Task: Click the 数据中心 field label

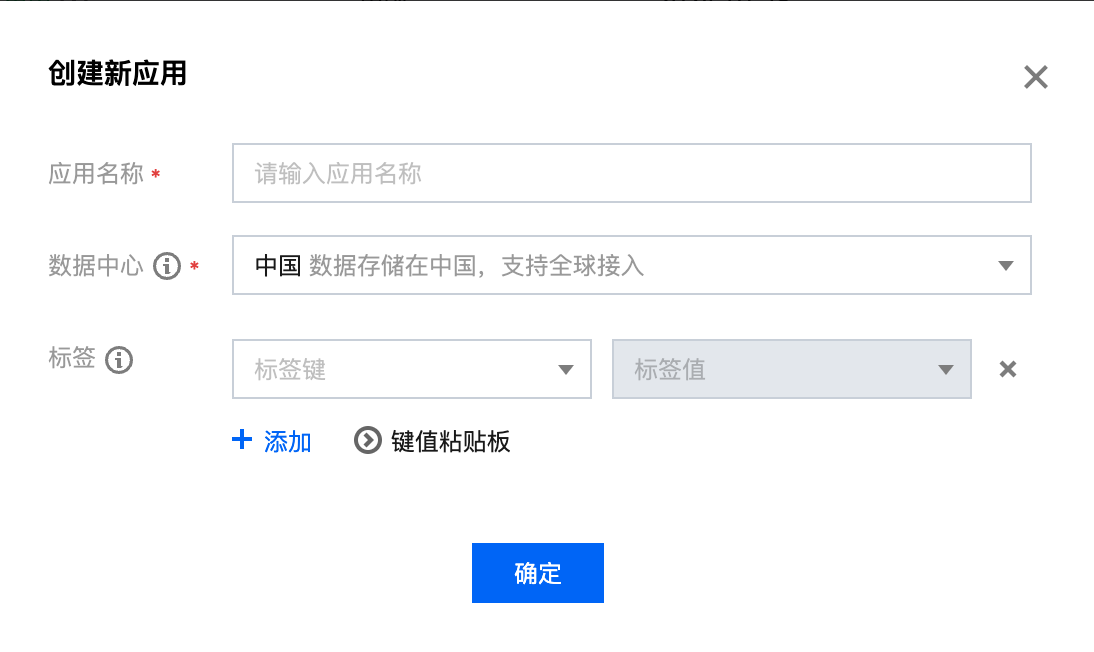Action: point(96,266)
